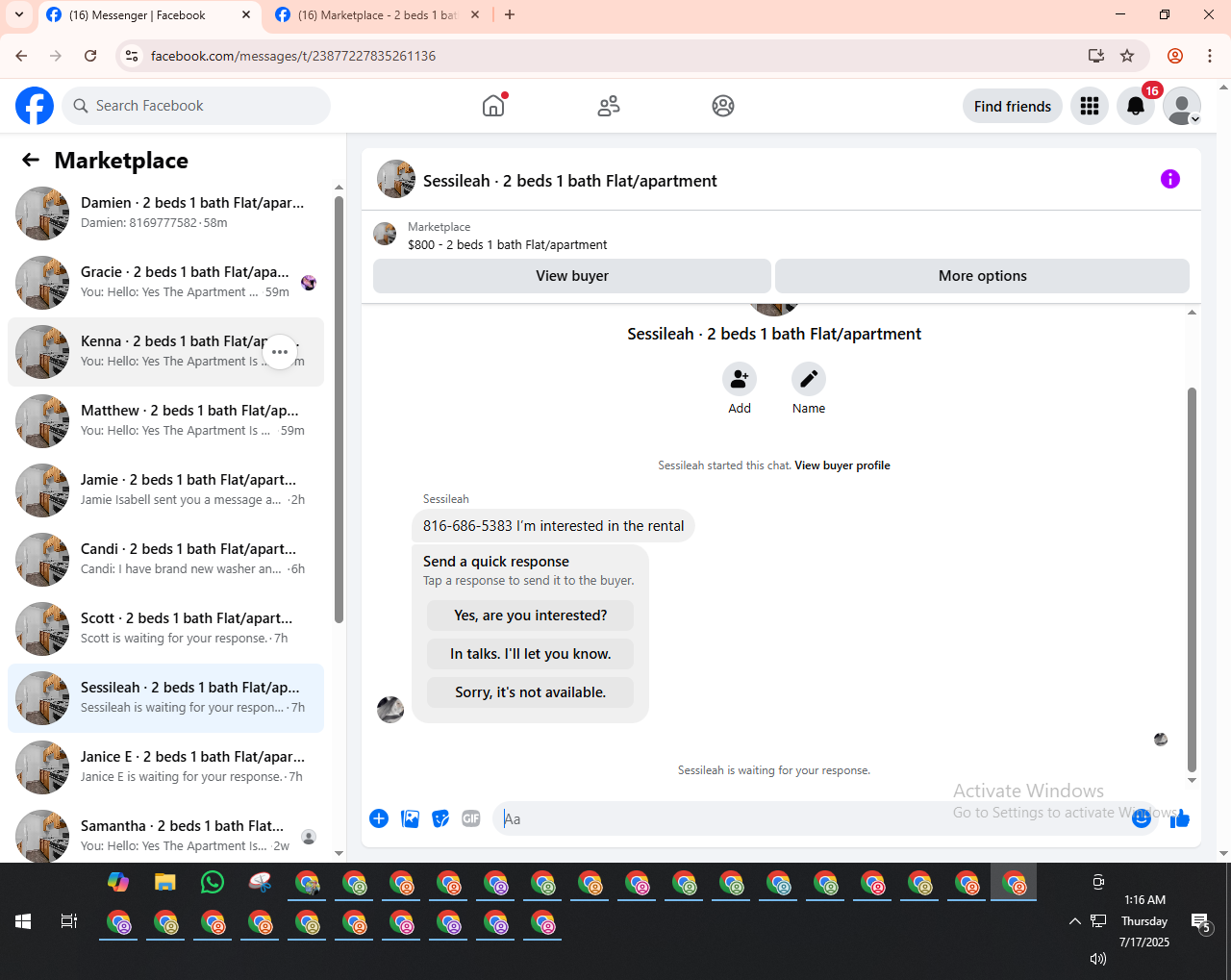Open the system clock and date
This screenshot has width=1231, height=980.
click(x=1144, y=921)
